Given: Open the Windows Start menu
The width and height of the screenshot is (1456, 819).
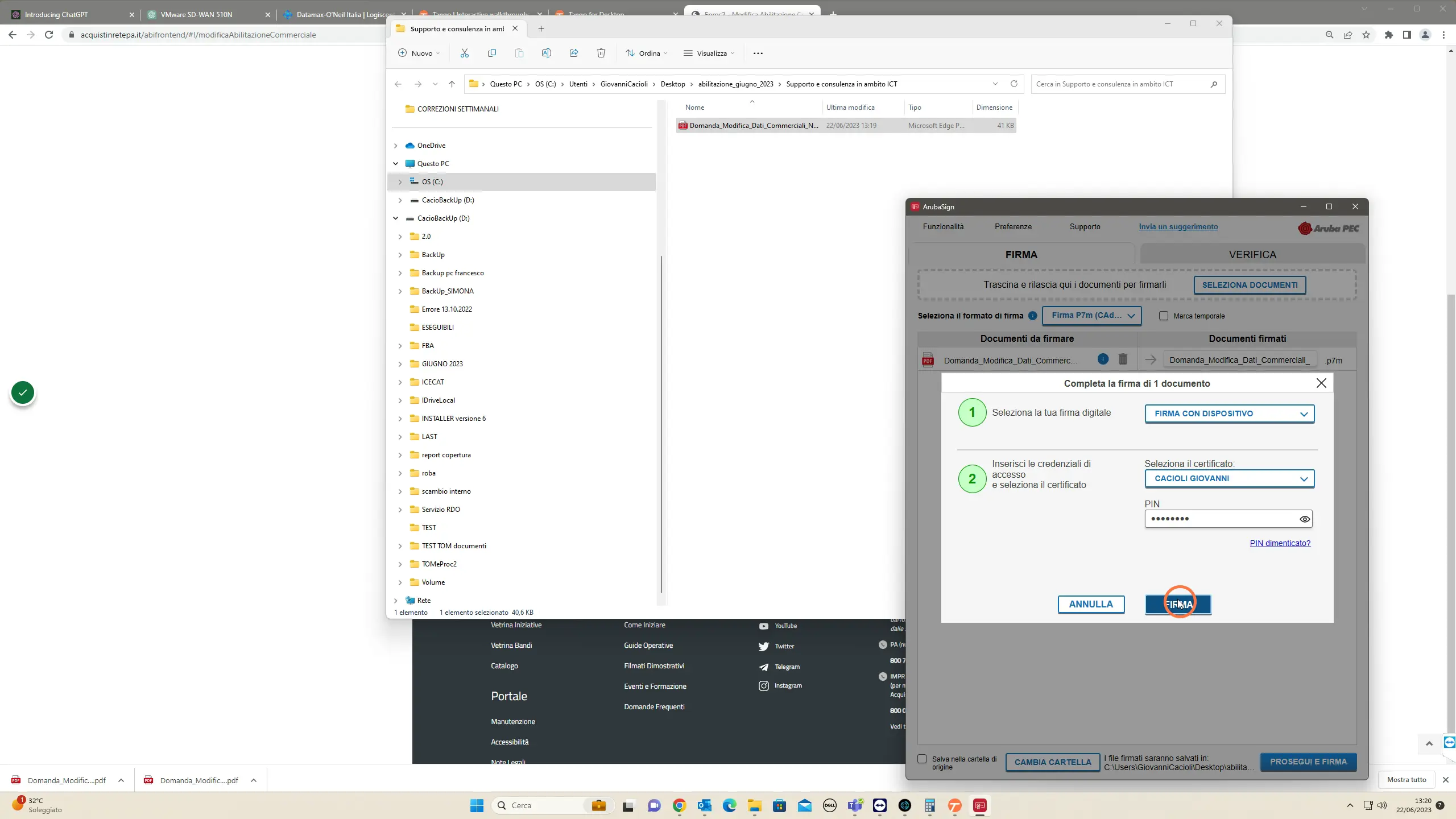Looking at the screenshot, I should click(477, 805).
